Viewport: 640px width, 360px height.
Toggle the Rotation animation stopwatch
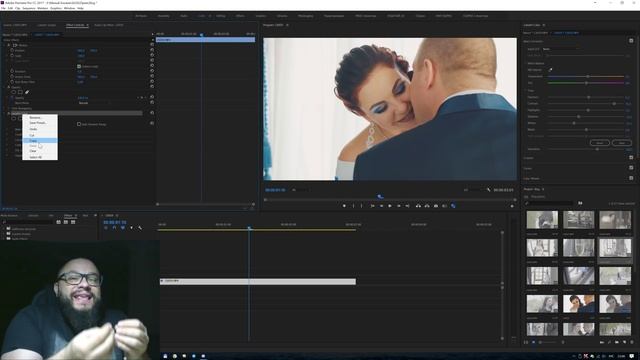pyautogui.click(x=12, y=71)
